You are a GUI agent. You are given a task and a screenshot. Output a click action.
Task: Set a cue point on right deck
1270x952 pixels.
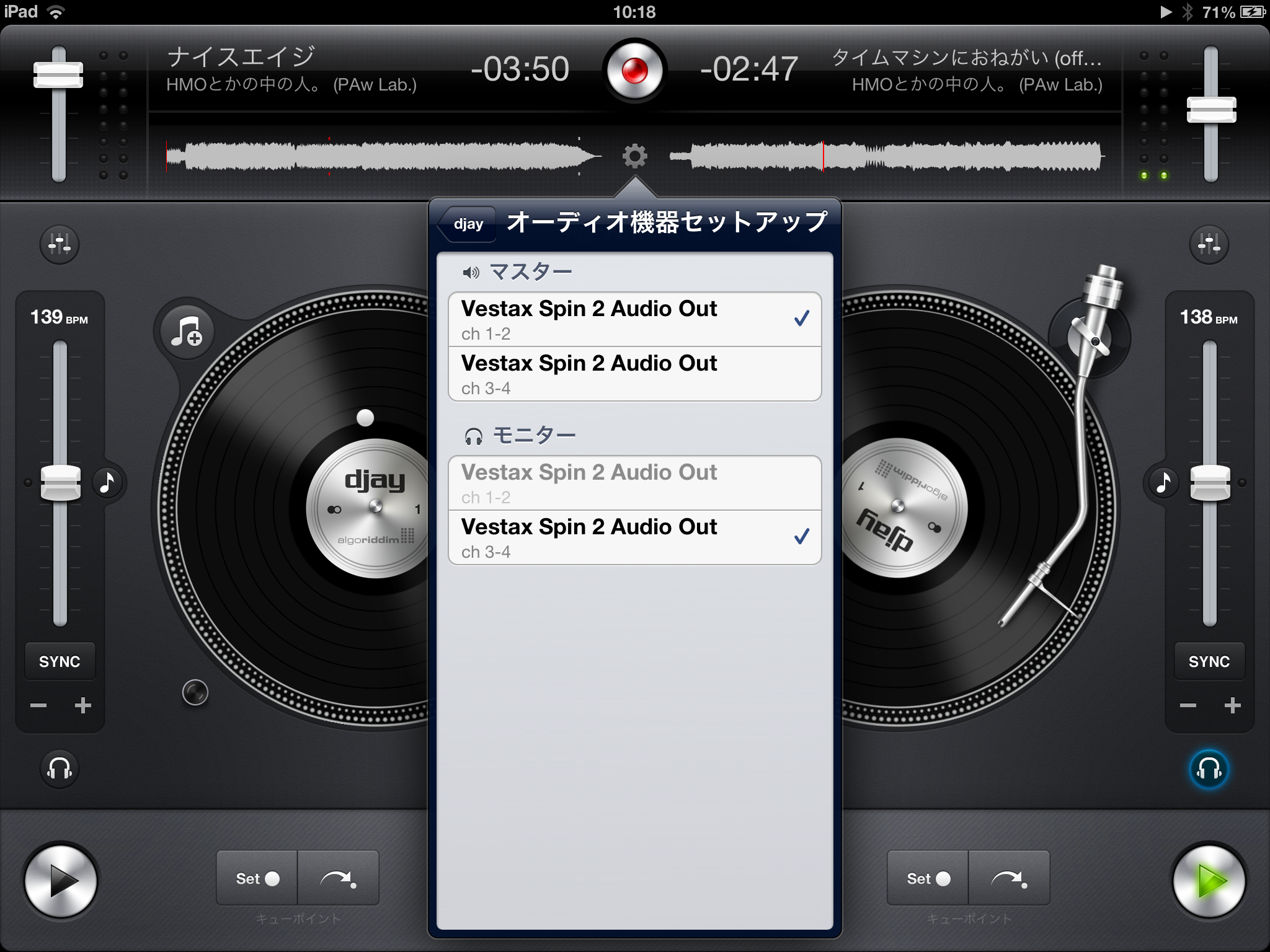coord(928,878)
